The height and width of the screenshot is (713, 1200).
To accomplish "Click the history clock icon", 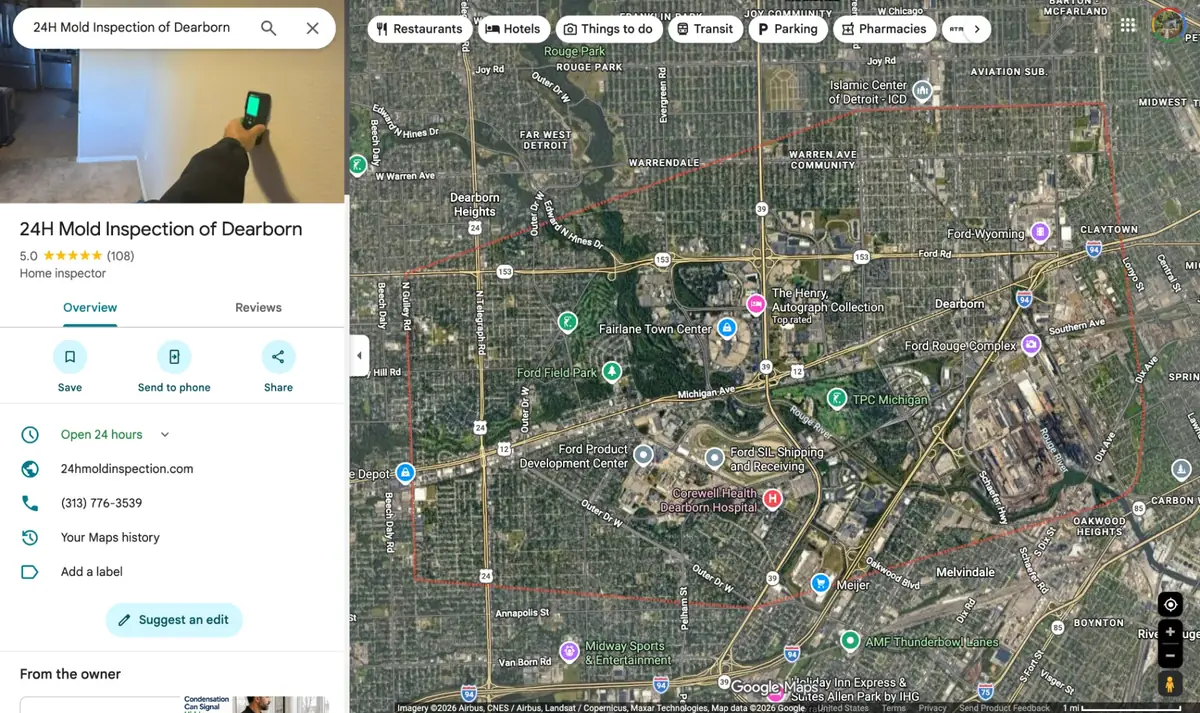I will click(30, 537).
